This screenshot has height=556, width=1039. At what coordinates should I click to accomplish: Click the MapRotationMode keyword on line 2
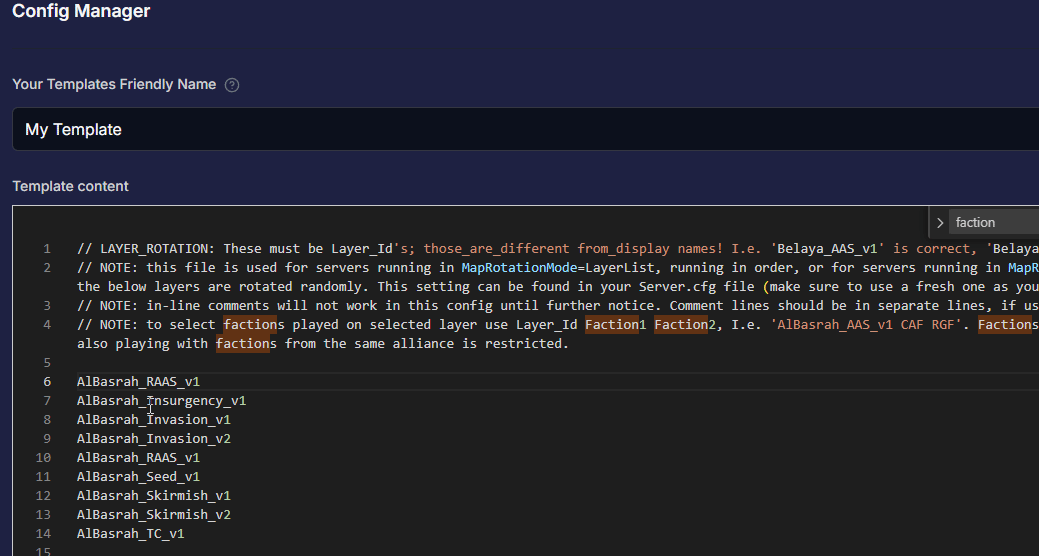tap(519, 268)
